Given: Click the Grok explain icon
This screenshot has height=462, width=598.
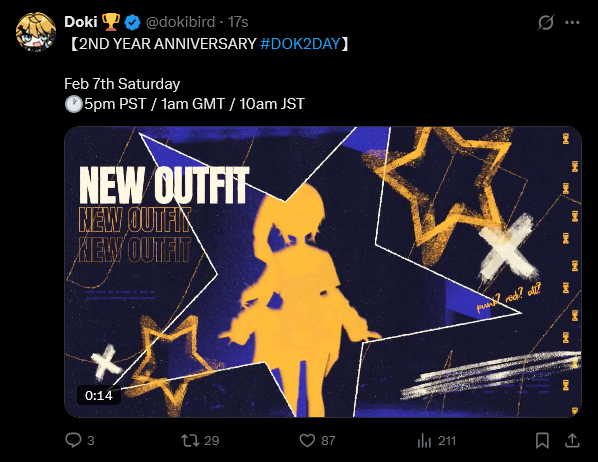Looking at the screenshot, I should (545, 23).
